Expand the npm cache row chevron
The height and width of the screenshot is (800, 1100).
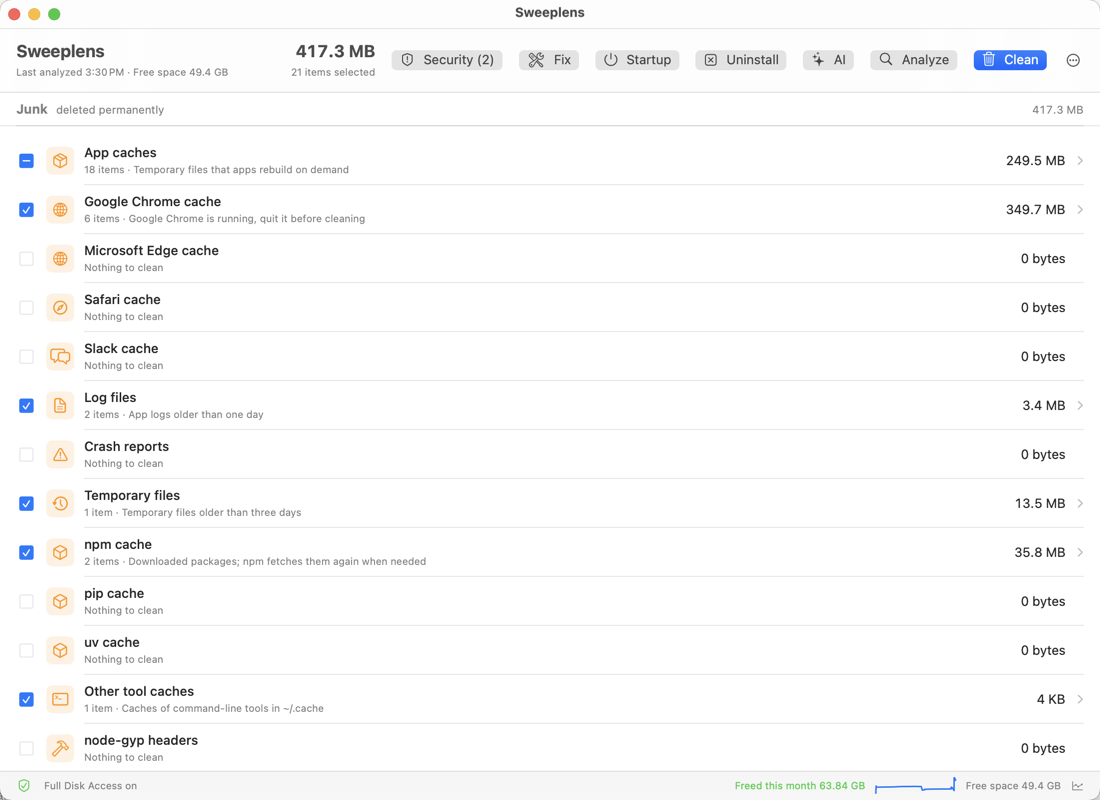click(x=1080, y=552)
